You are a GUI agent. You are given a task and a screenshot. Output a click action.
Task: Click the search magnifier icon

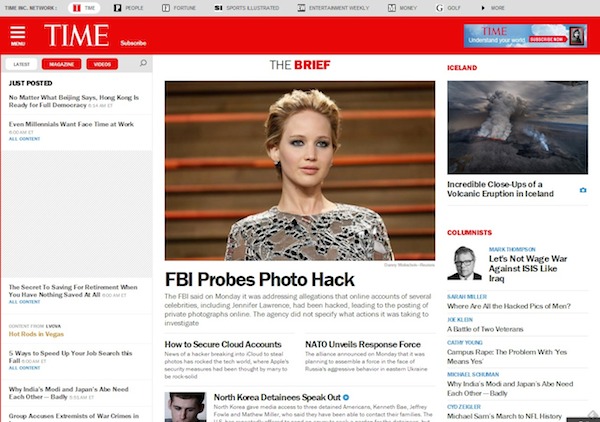coord(143,63)
